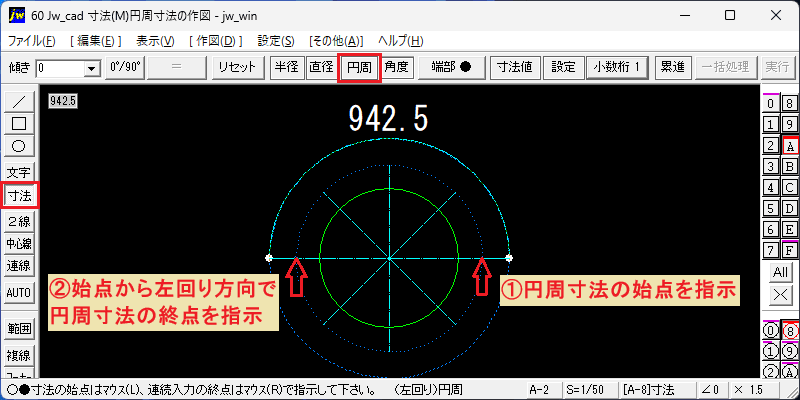This screenshot has width=800, height=400.
Task: Open the 設定 settings toolbar button
Action: (x=563, y=67)
